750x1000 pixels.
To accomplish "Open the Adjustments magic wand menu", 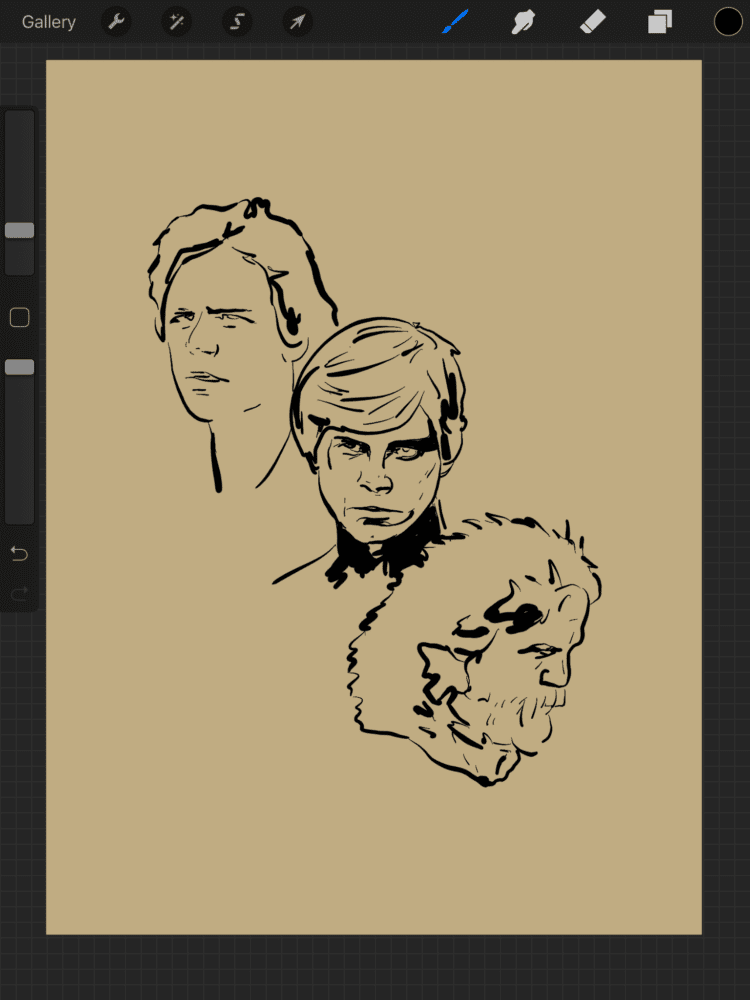I will pyautogui.click(x=177, y=22).
